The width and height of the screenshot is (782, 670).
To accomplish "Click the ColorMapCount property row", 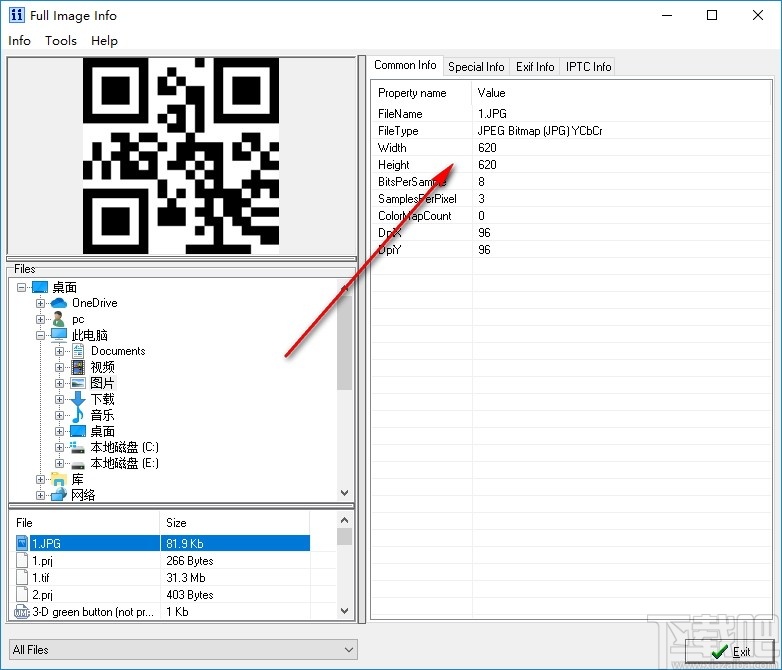I will pos(572,216).
